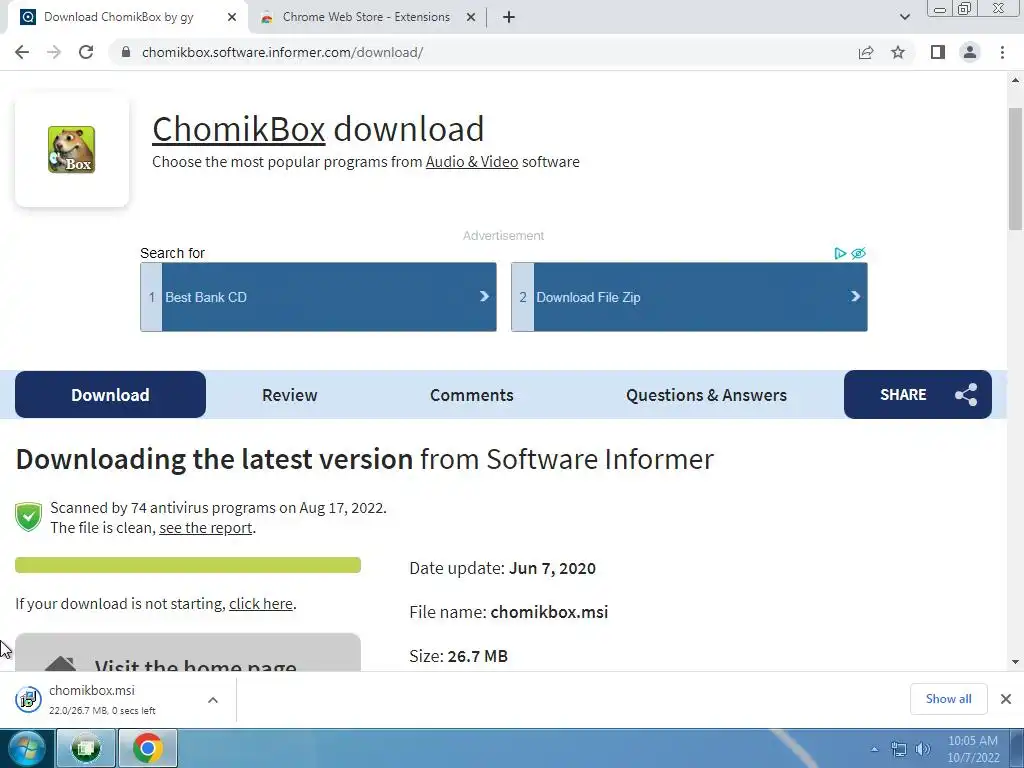This screenshot has width=1024, height=768.
Task: Click the page vertical scrollbar thumb
Action: [x=1015, y=168]
